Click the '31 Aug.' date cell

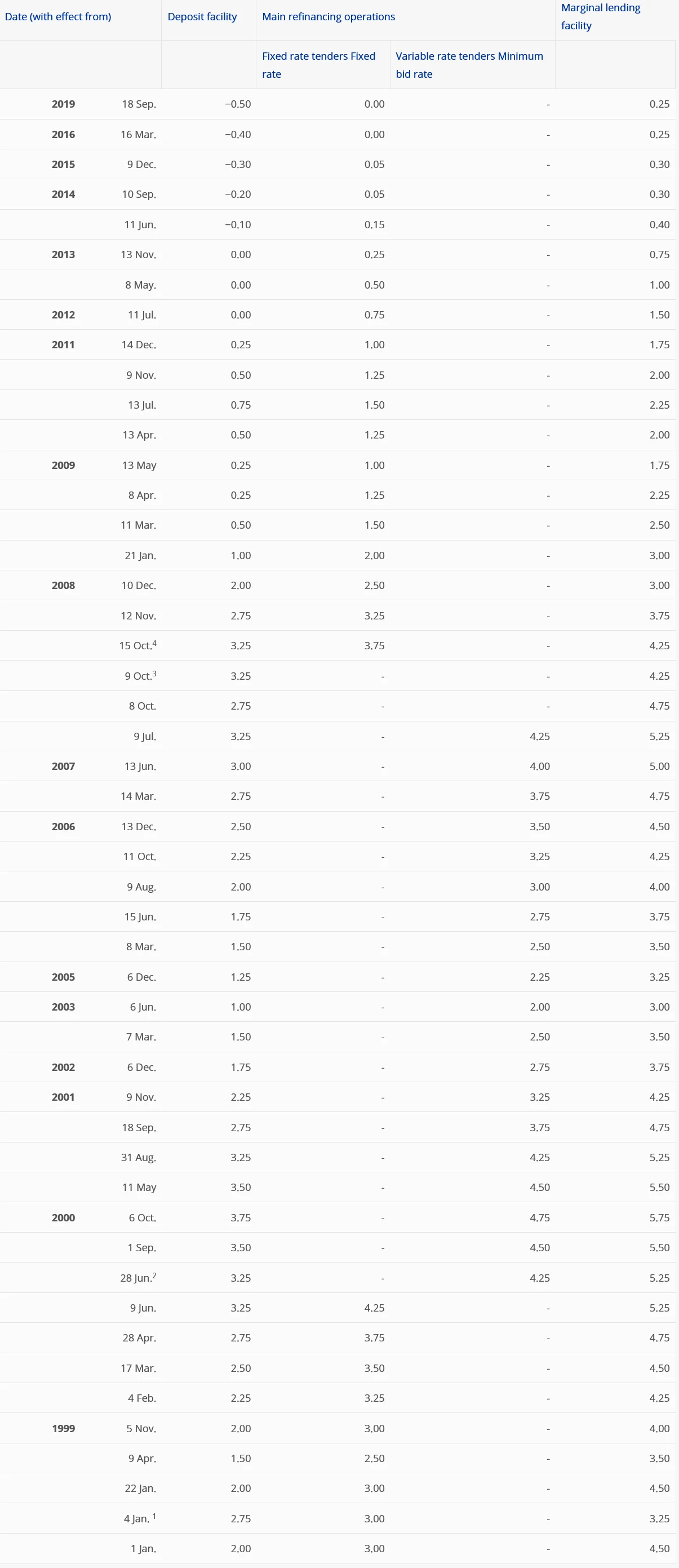coord(138,1158)
